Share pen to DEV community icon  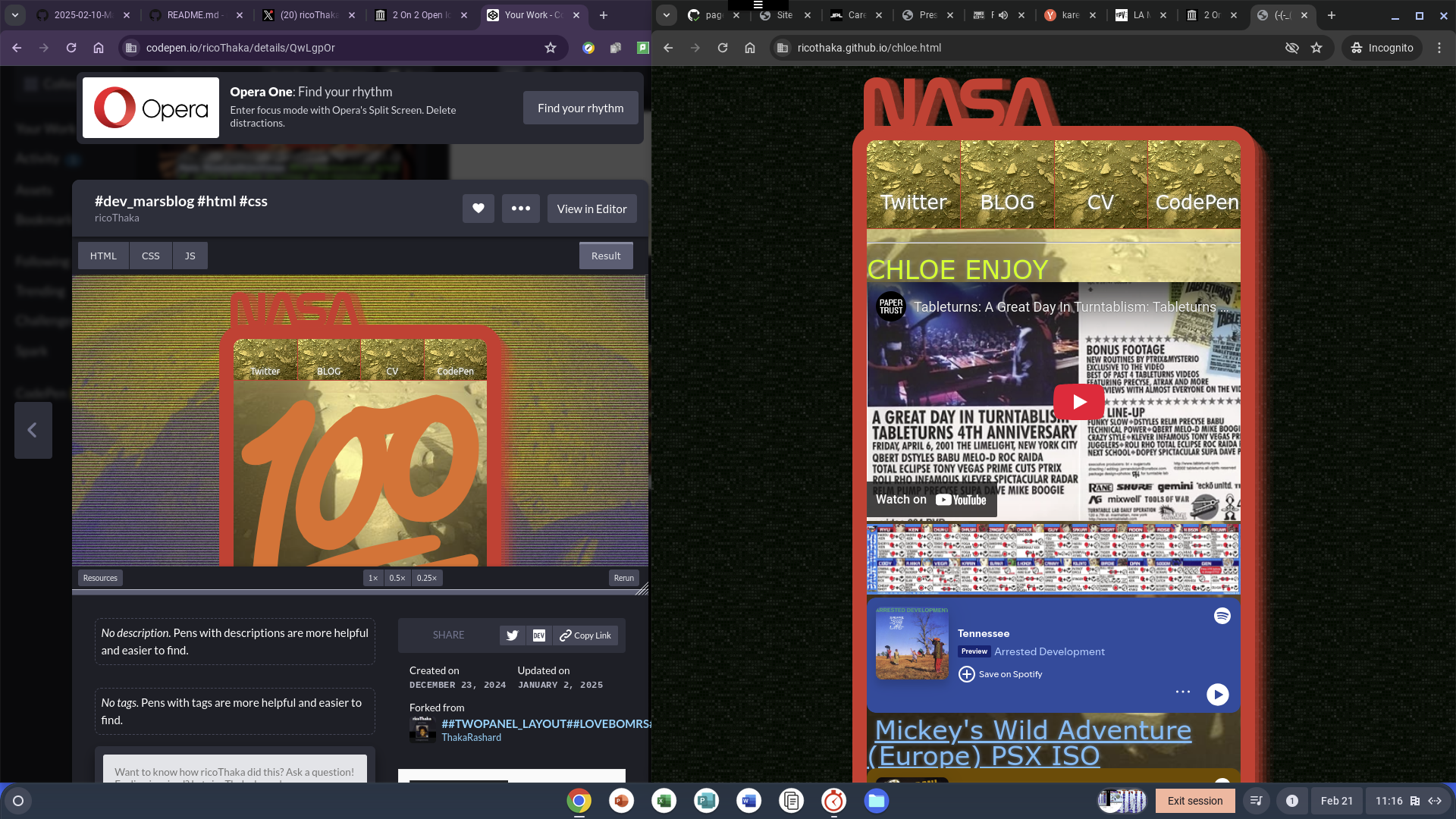point(538,635)
